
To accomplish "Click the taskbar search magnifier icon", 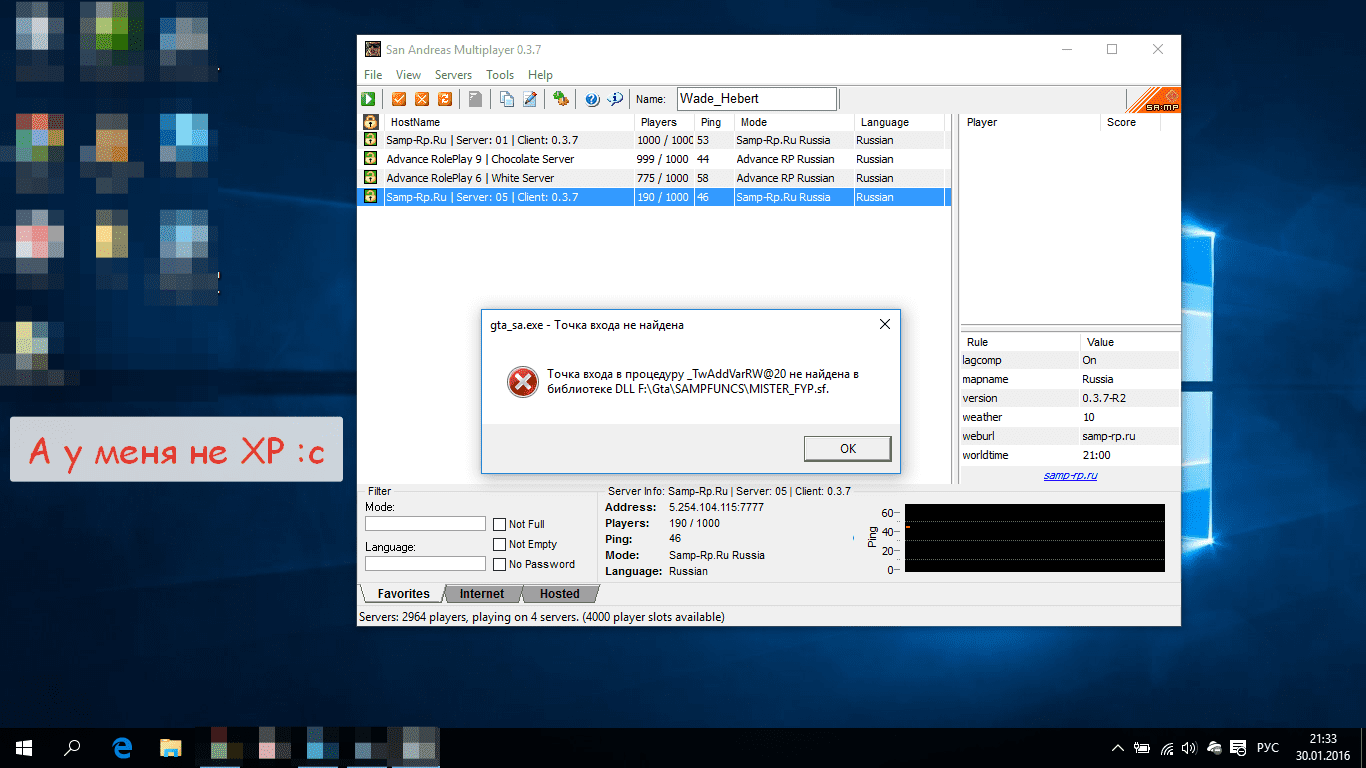I will (x=72, y=747).
